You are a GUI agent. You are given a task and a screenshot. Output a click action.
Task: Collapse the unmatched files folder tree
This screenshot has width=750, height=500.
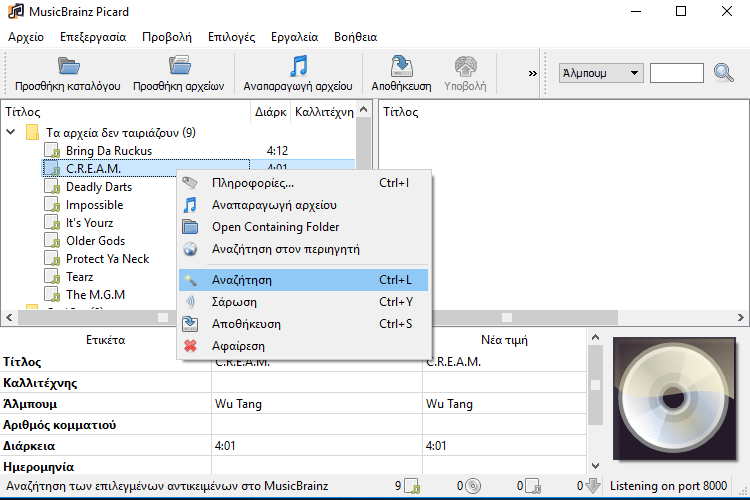pos(11,132)
